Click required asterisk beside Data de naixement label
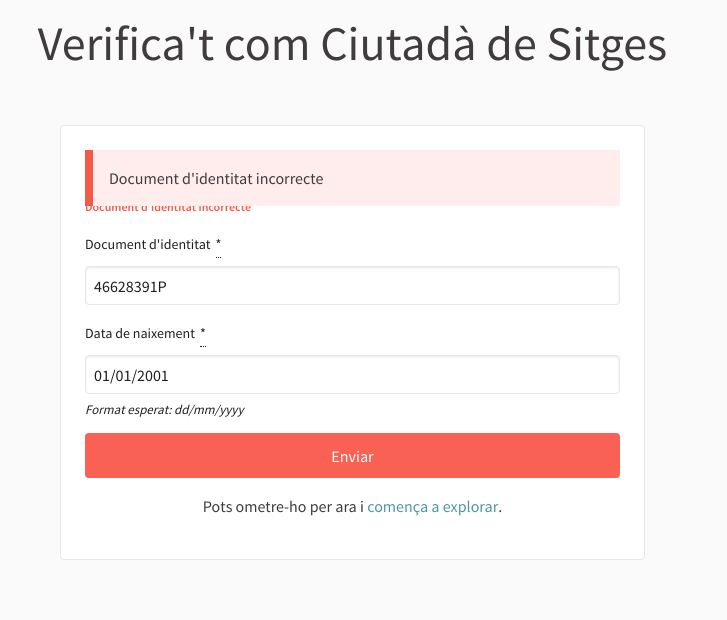This screenshot has width=727, height=620. point(203,333)
